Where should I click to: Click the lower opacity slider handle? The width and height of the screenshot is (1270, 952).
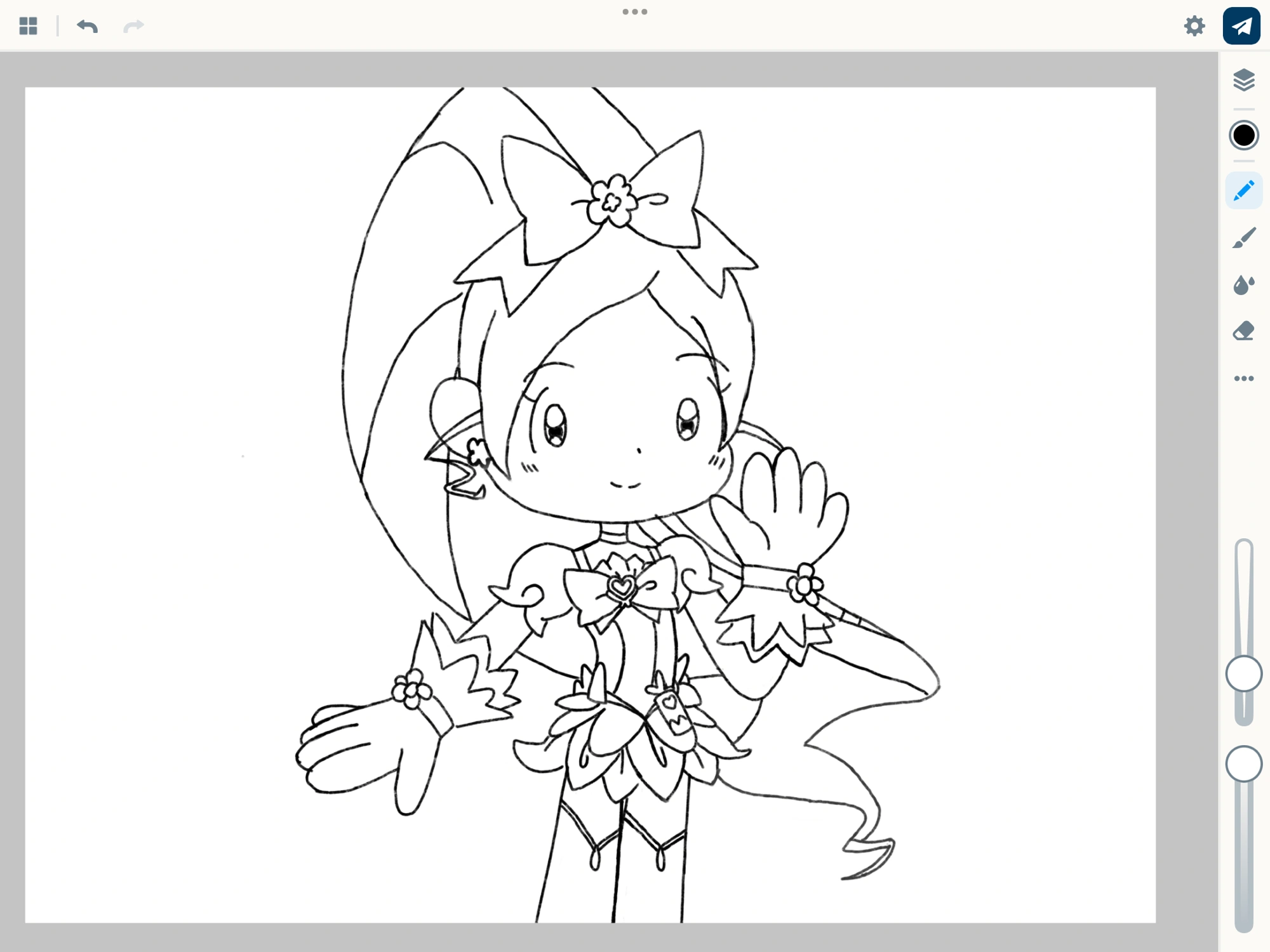(1243, 764)
